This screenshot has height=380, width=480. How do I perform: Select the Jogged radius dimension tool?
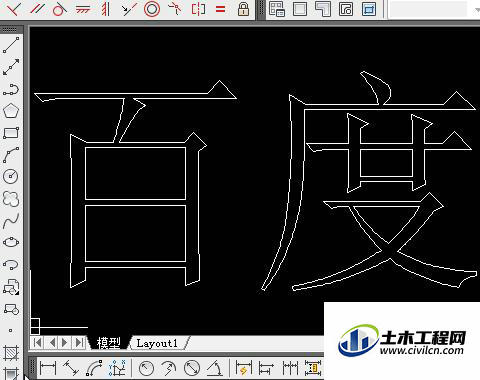click(169, 369)
